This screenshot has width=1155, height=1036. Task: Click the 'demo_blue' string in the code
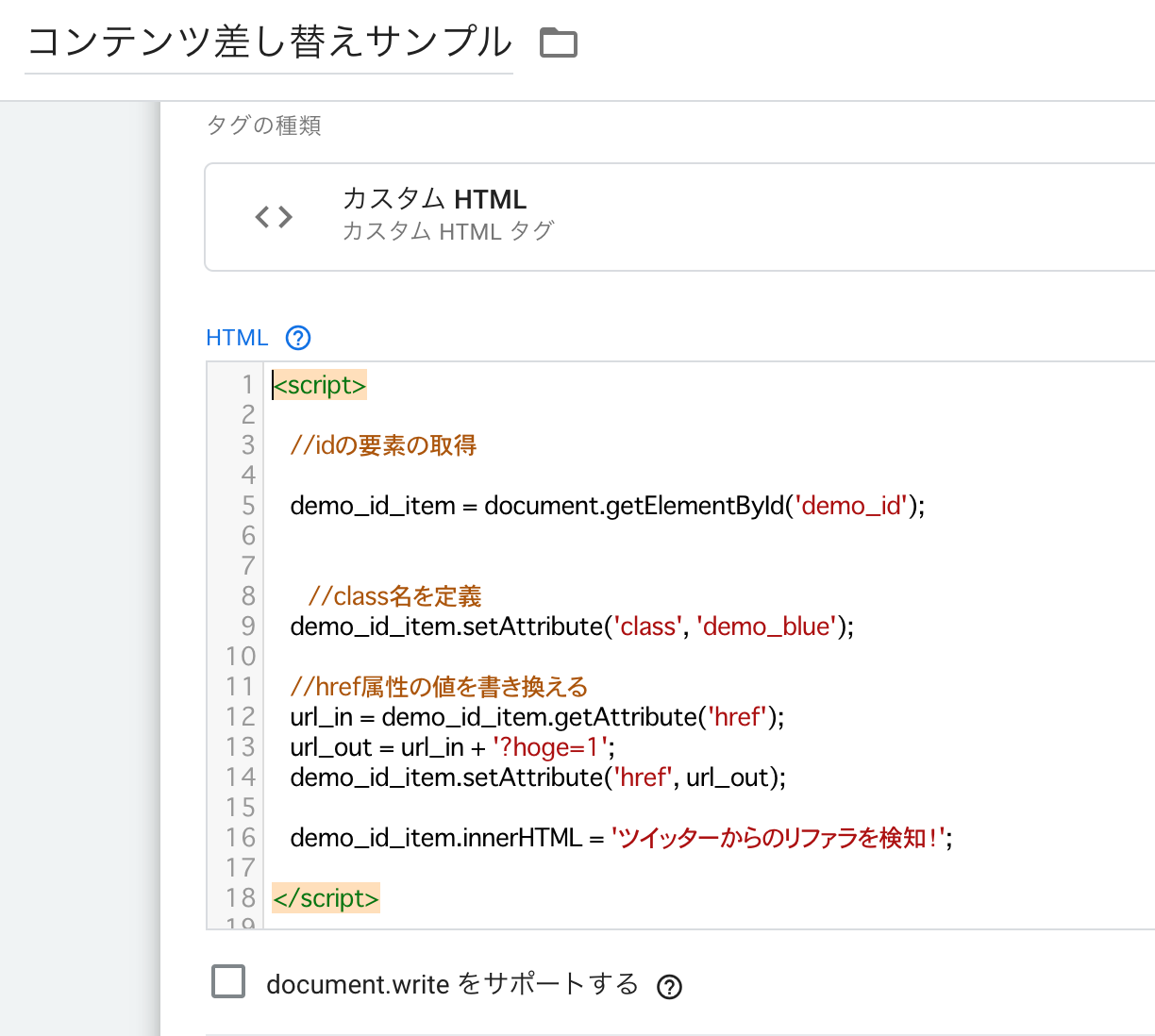point(767,627)
